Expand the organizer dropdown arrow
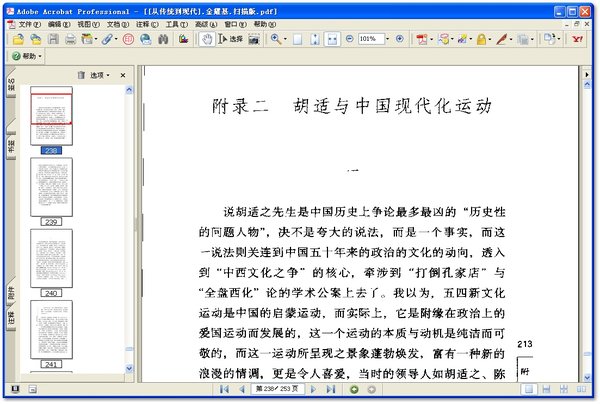This screenshot has width=600, height=404. pyautogui.click(x=96, y=39)
